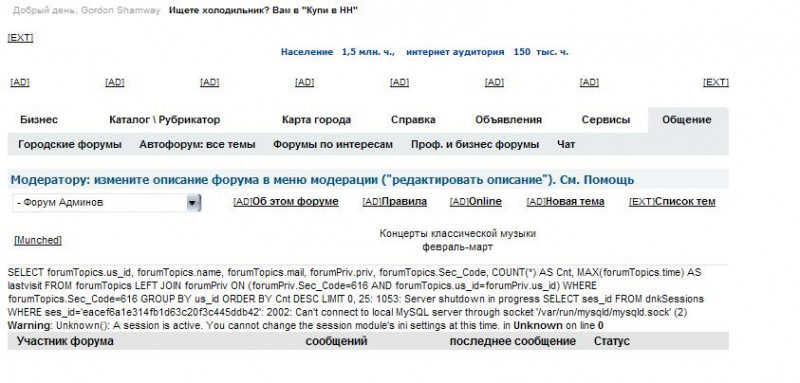Click the greeting Добрый день, Gordon Shamway
The width and height of the screenshot is (800, 383).
click(x=86, y=10)
